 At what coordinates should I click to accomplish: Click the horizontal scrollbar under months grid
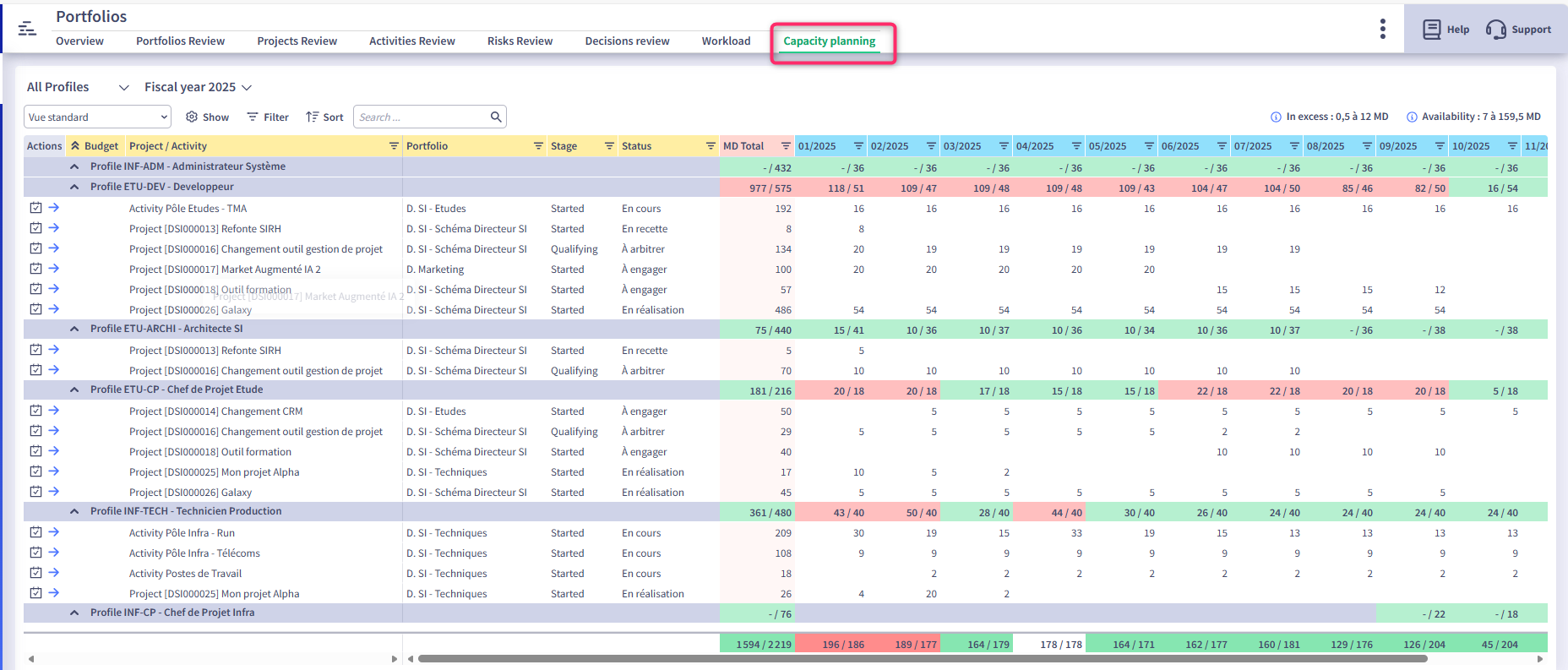[921, 658]
